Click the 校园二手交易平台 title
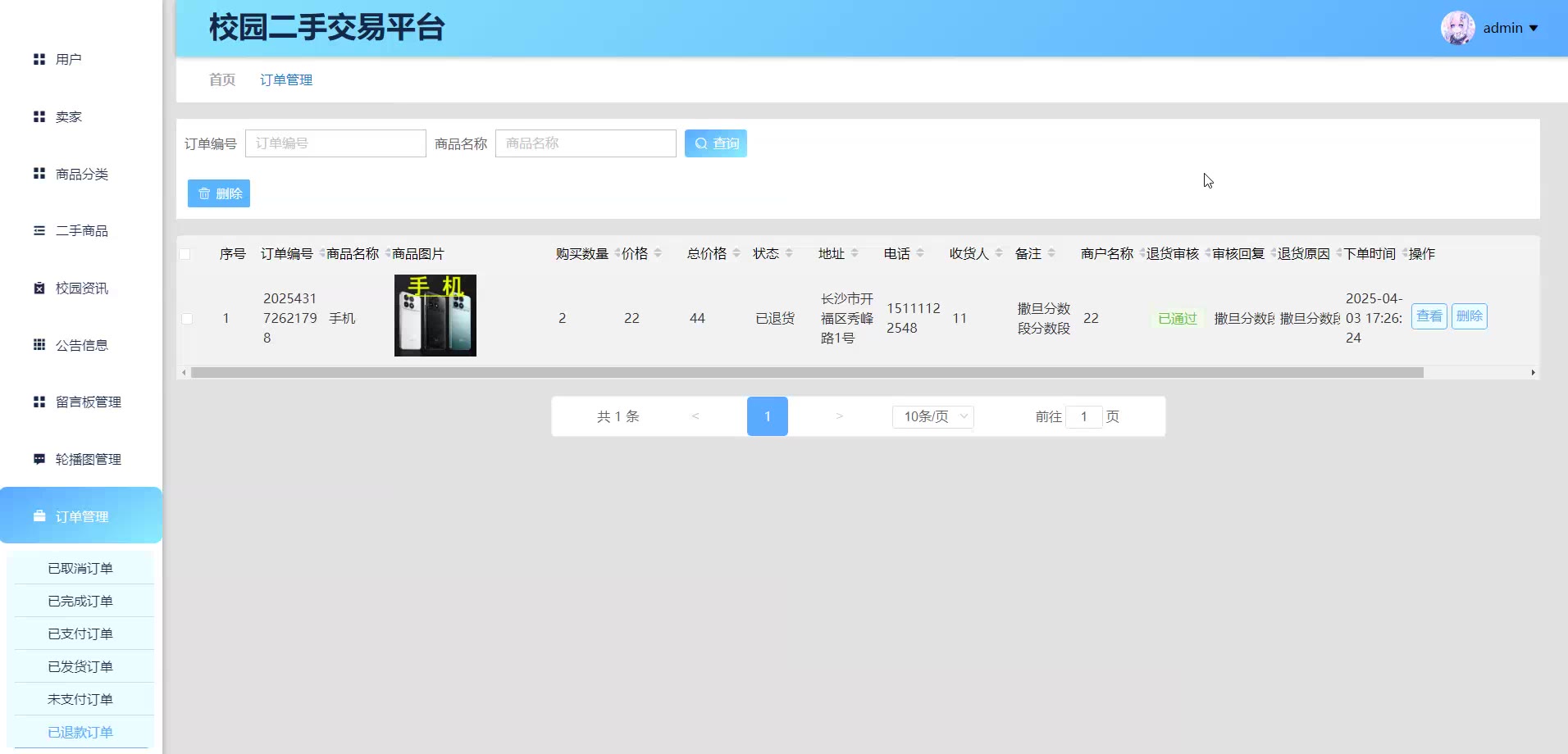This screenshot has width=1568, height=754. pyautogui.click(x=326, y=27)
